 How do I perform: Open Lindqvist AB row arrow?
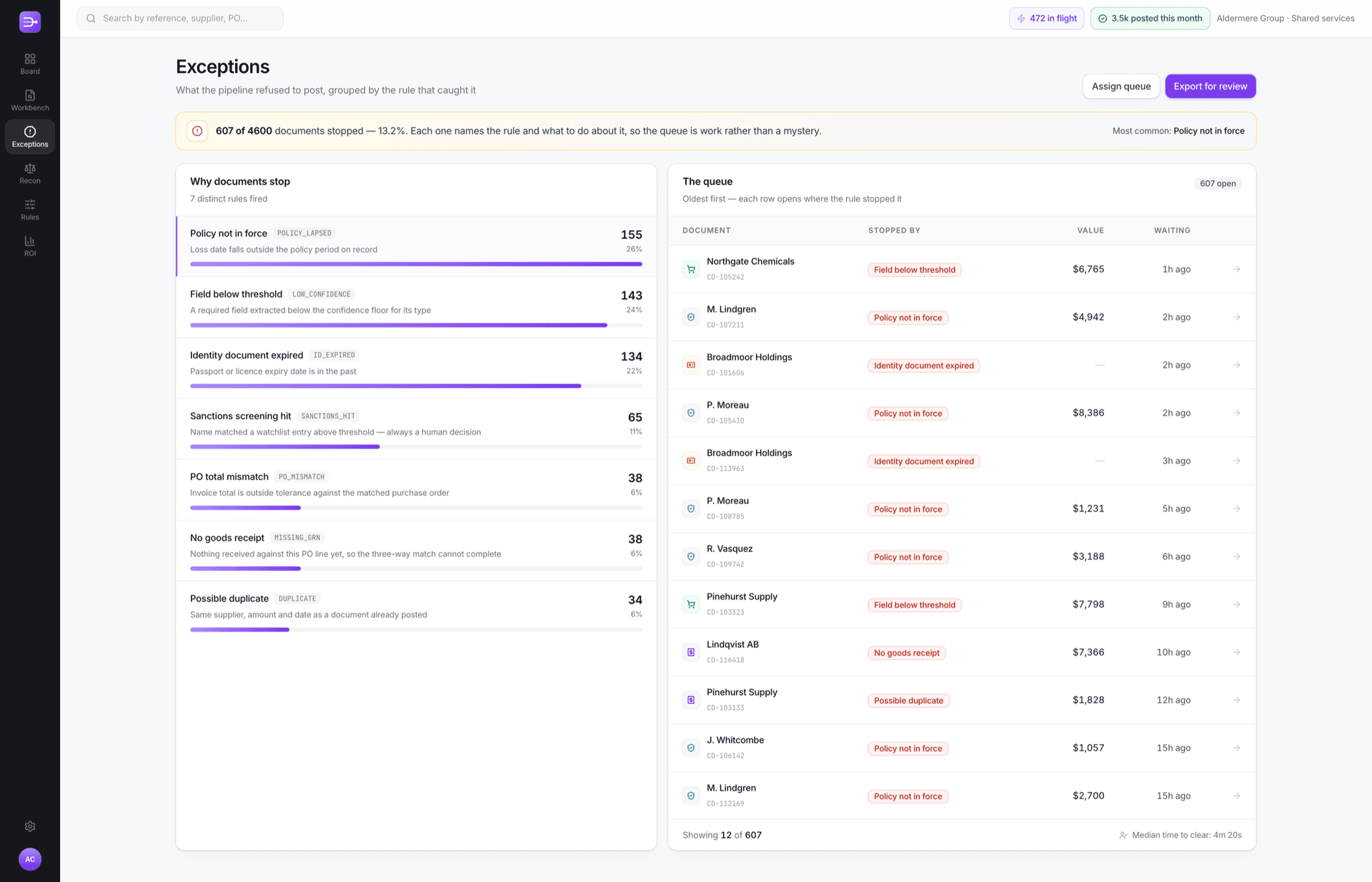(1236, 653)
